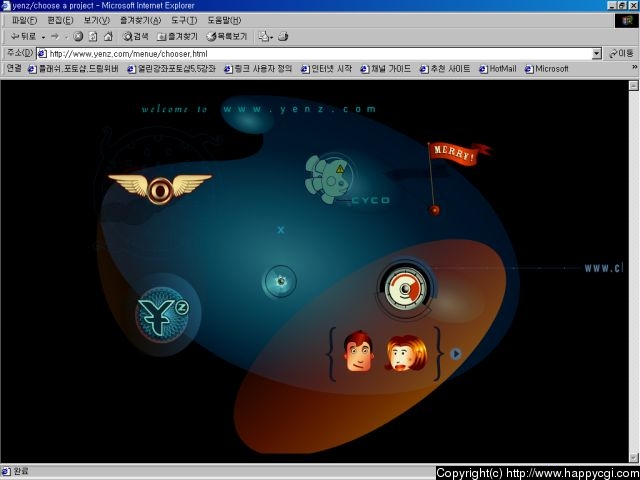Viewport: 640px width, 480px height.
Task: Click the 완료 status bar text
Action: pos(21,471)
